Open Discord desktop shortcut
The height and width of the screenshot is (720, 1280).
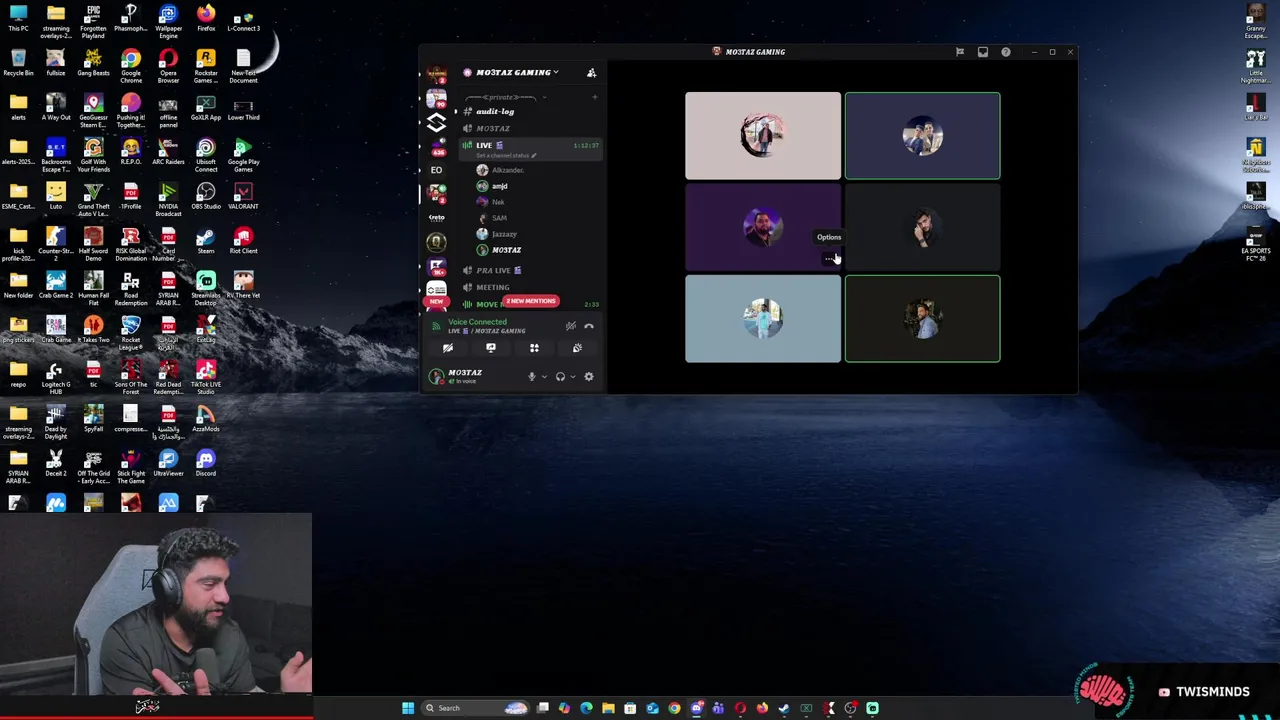pos(206,462)
